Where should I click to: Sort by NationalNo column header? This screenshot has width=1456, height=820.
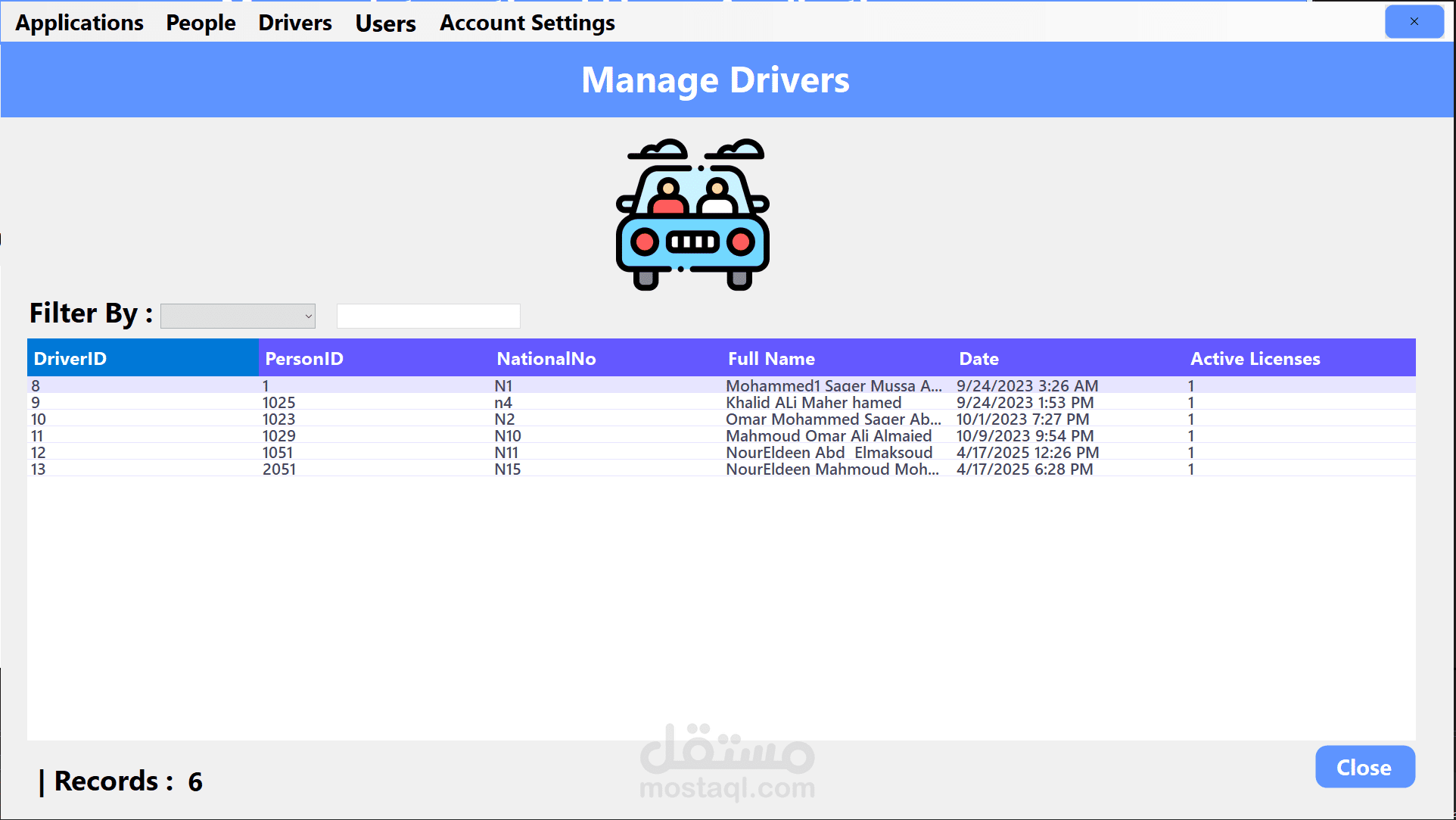pos(546,358)
